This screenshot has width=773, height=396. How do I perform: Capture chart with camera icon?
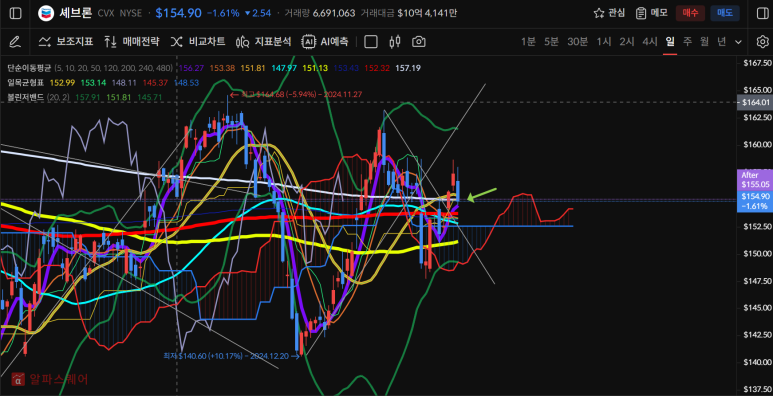click(x=419, y=42)
